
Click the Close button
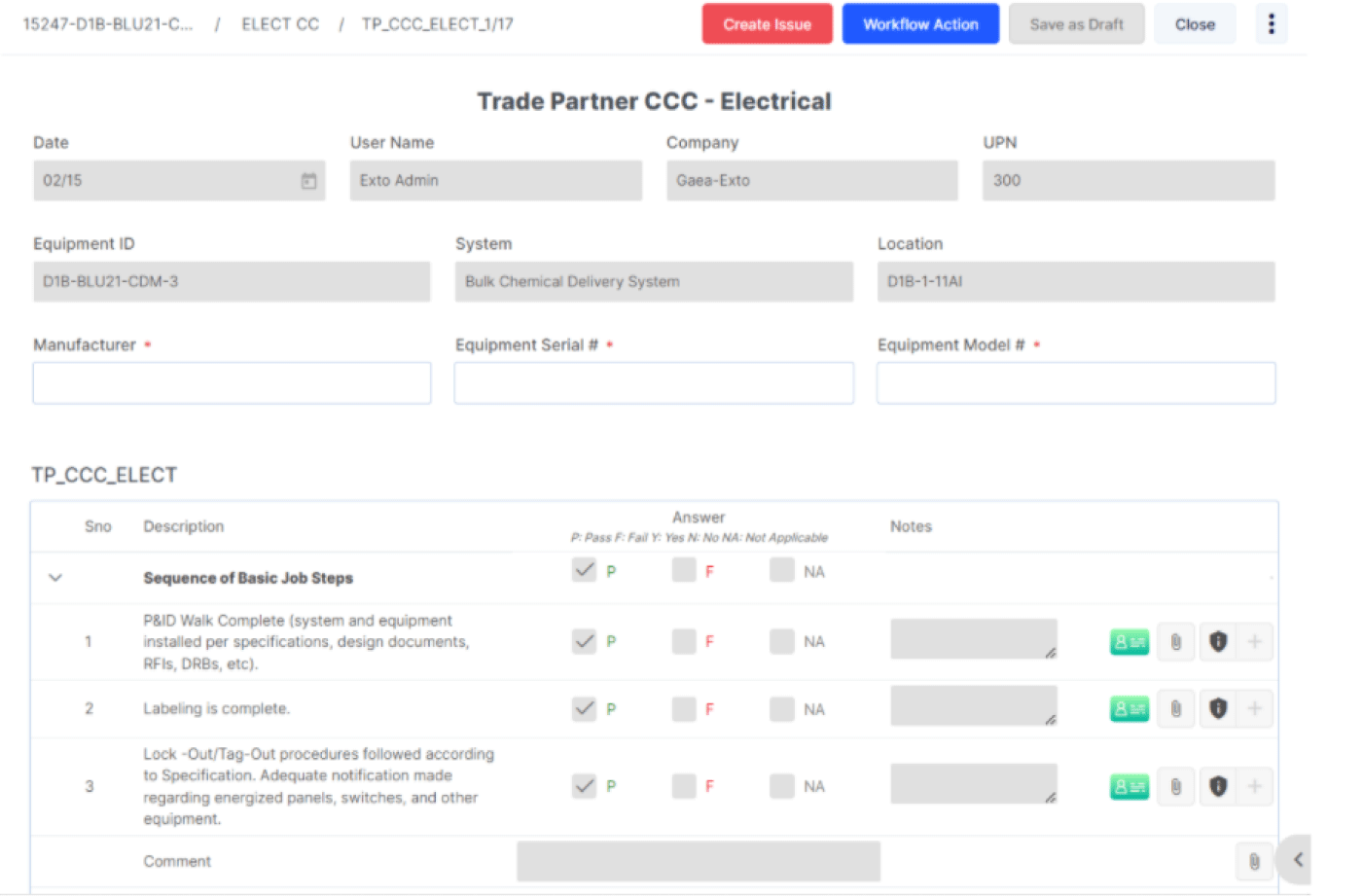tap(1195, 24)
